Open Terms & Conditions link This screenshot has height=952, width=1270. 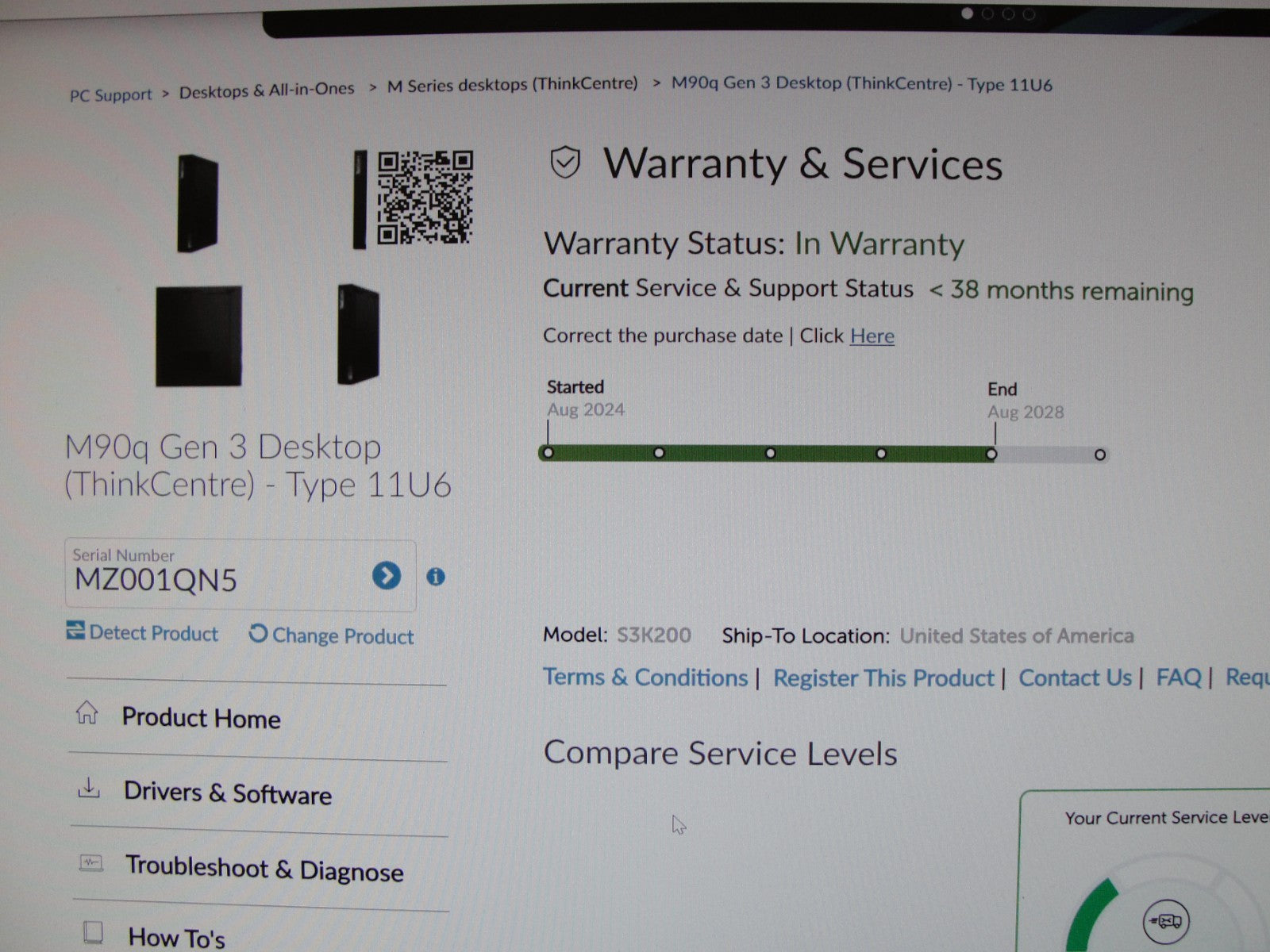click(645, 678)
